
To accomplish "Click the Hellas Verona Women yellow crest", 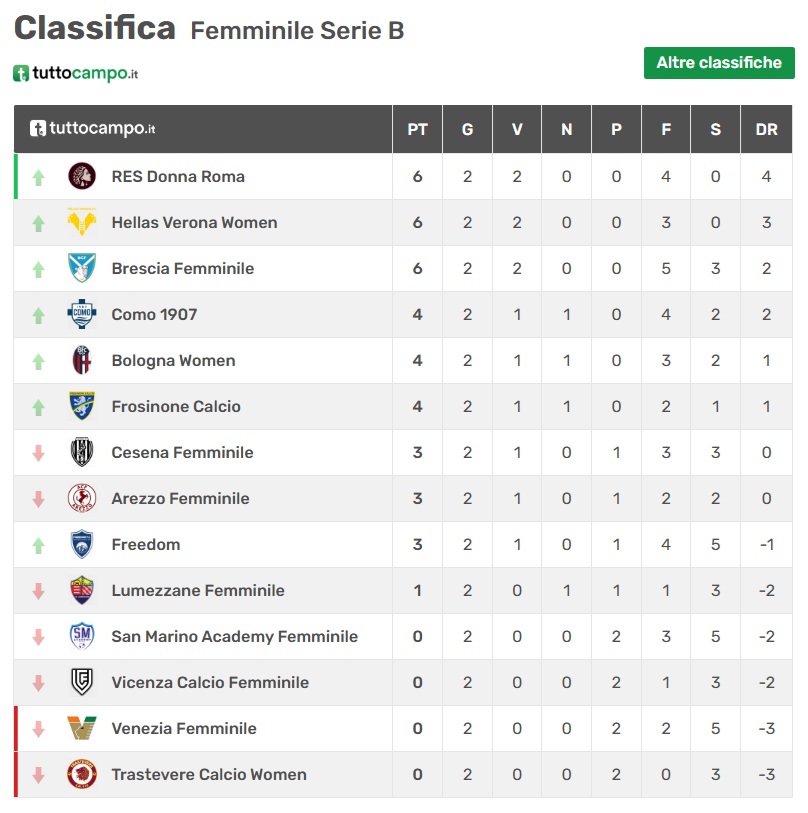I will click(x=82, y=222).
